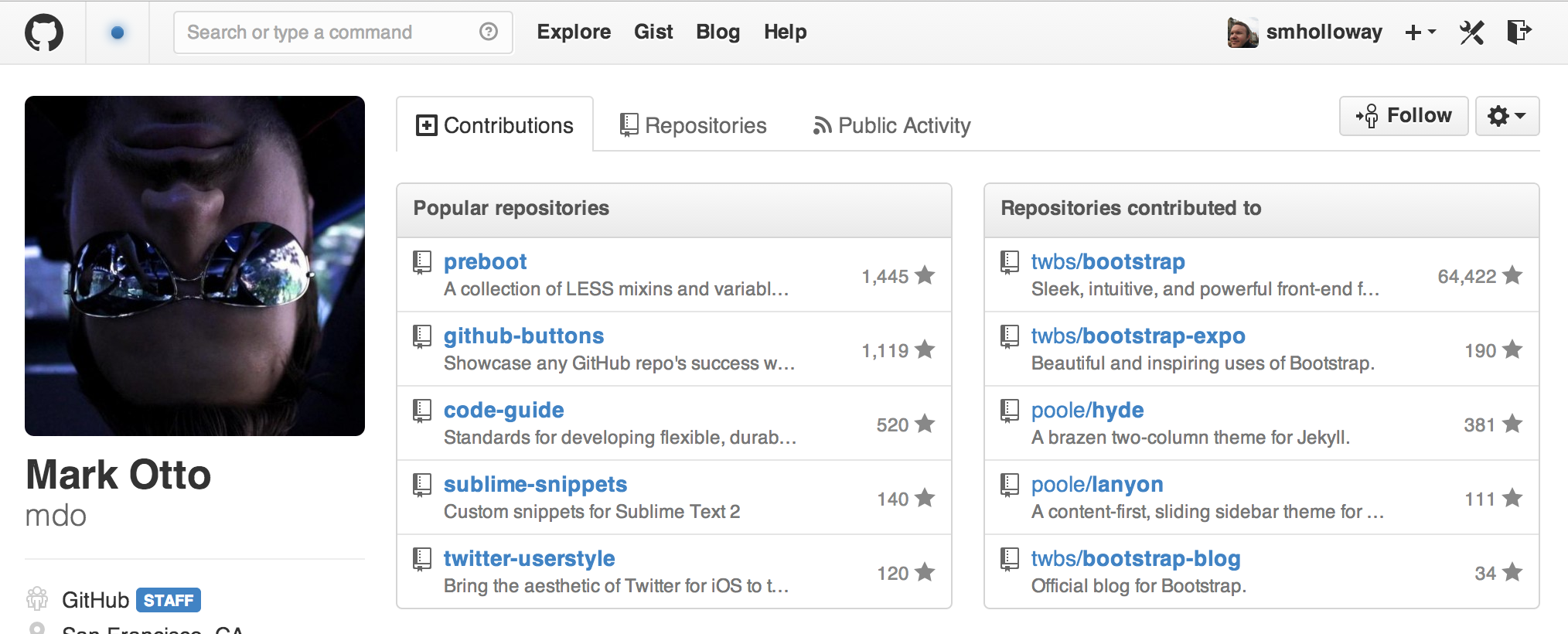Screen dimensions: 1568x634
Task: Click Mark Otto's profile picture
Action: (195, 266)
